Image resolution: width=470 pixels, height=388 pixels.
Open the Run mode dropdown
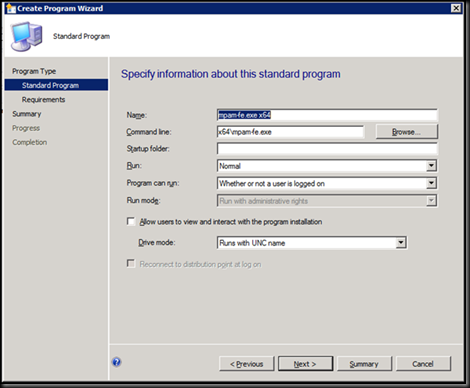click(431, 201)
